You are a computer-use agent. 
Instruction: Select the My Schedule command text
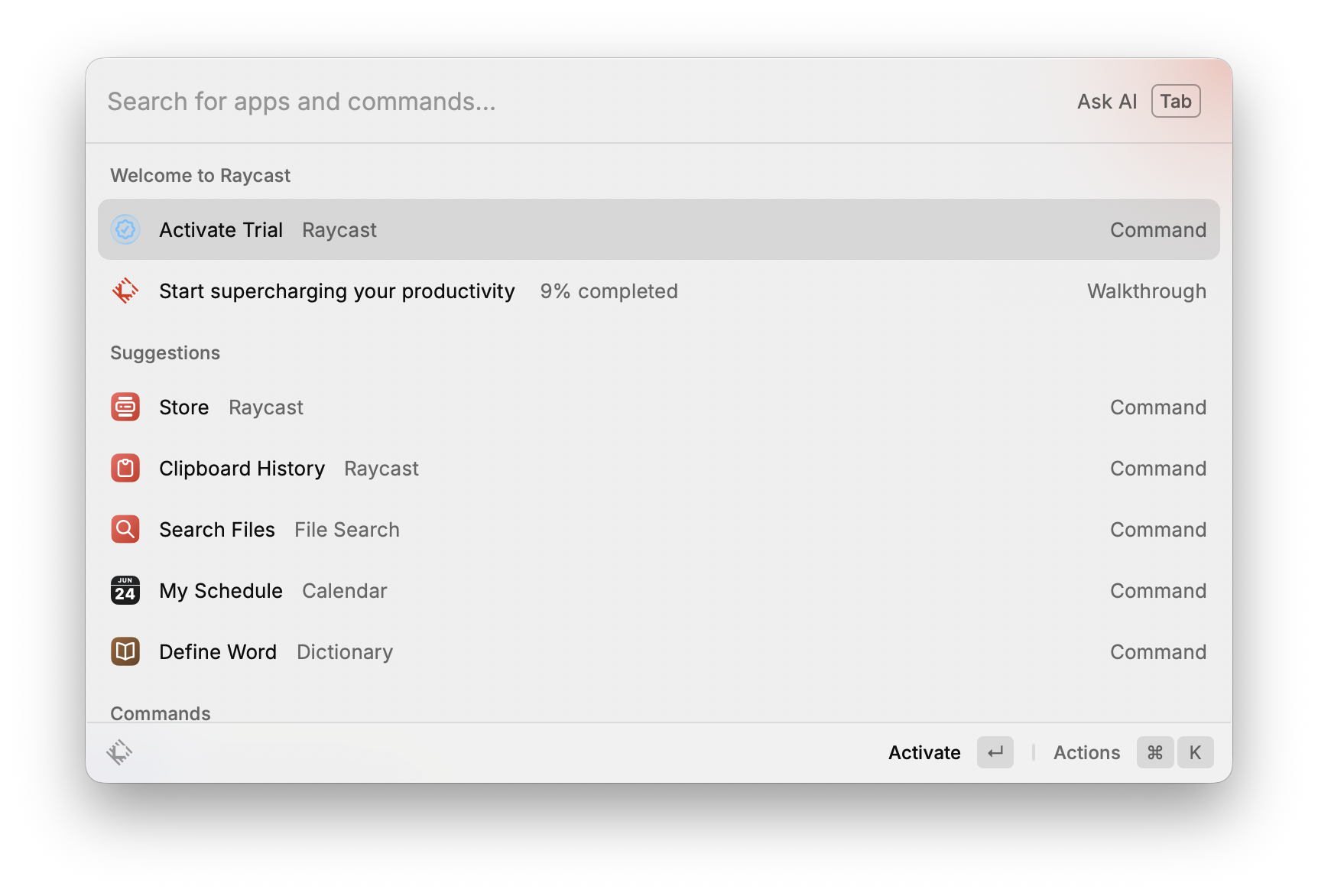[x=221, y=591]
